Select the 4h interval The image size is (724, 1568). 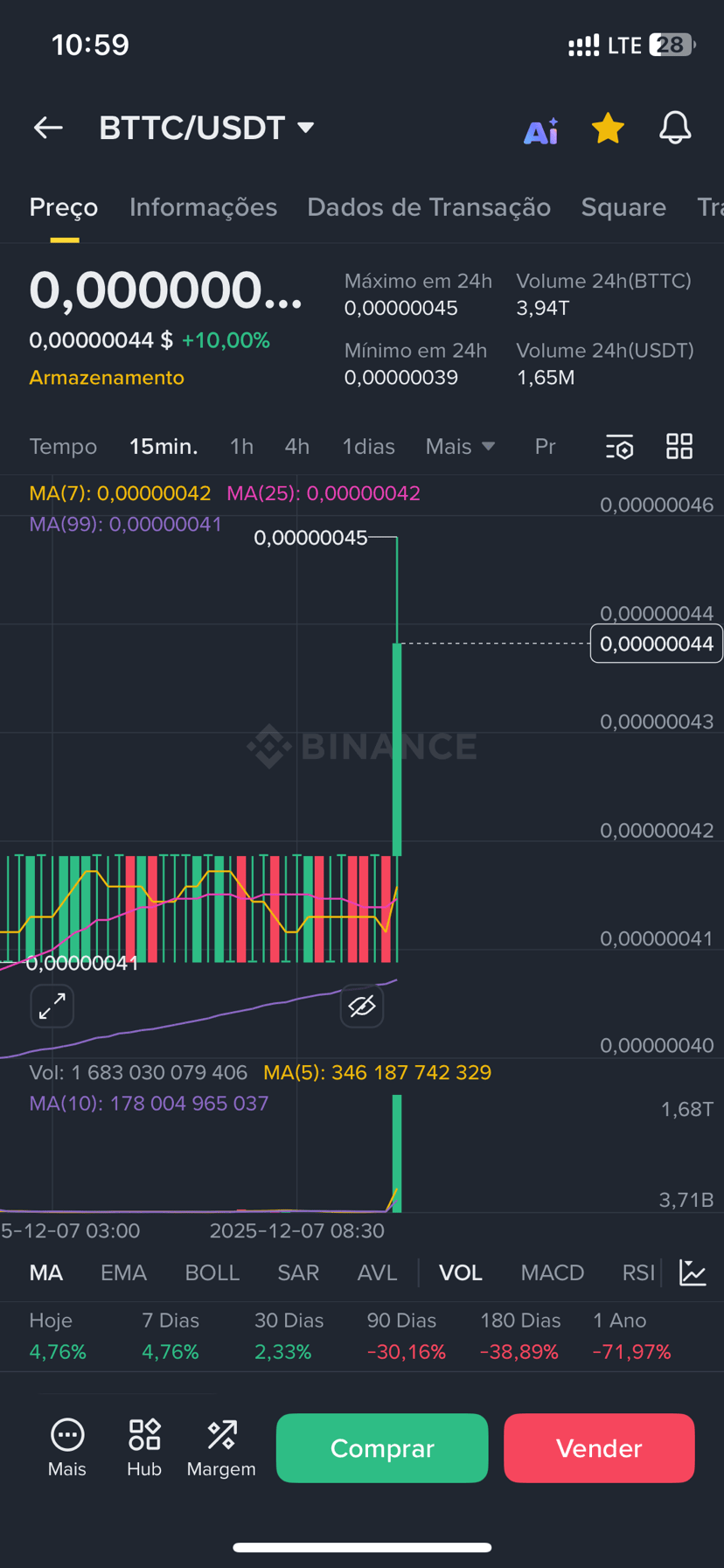[x=297, y=447]
